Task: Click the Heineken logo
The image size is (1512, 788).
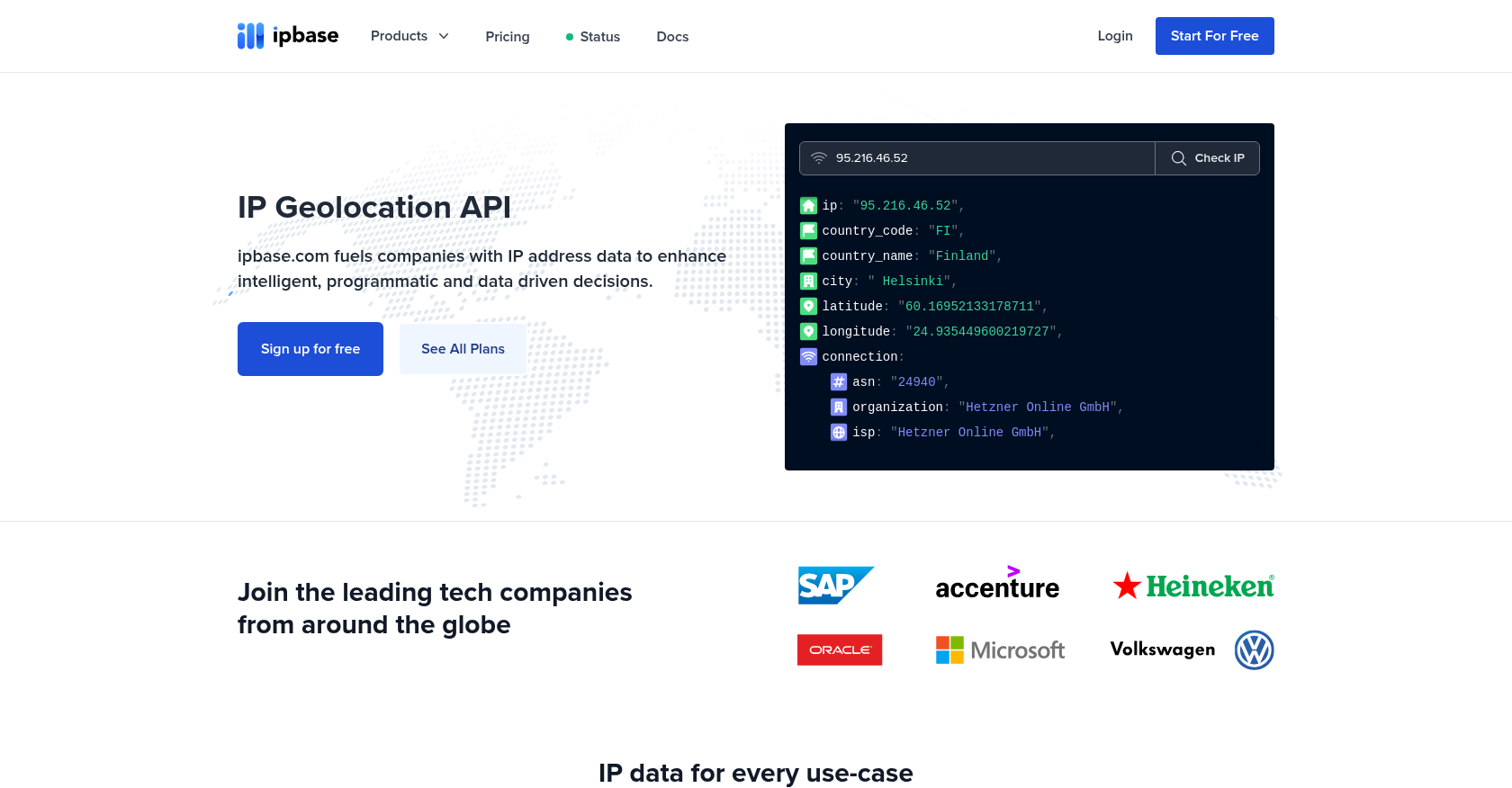Action: tap(1193, 586)
